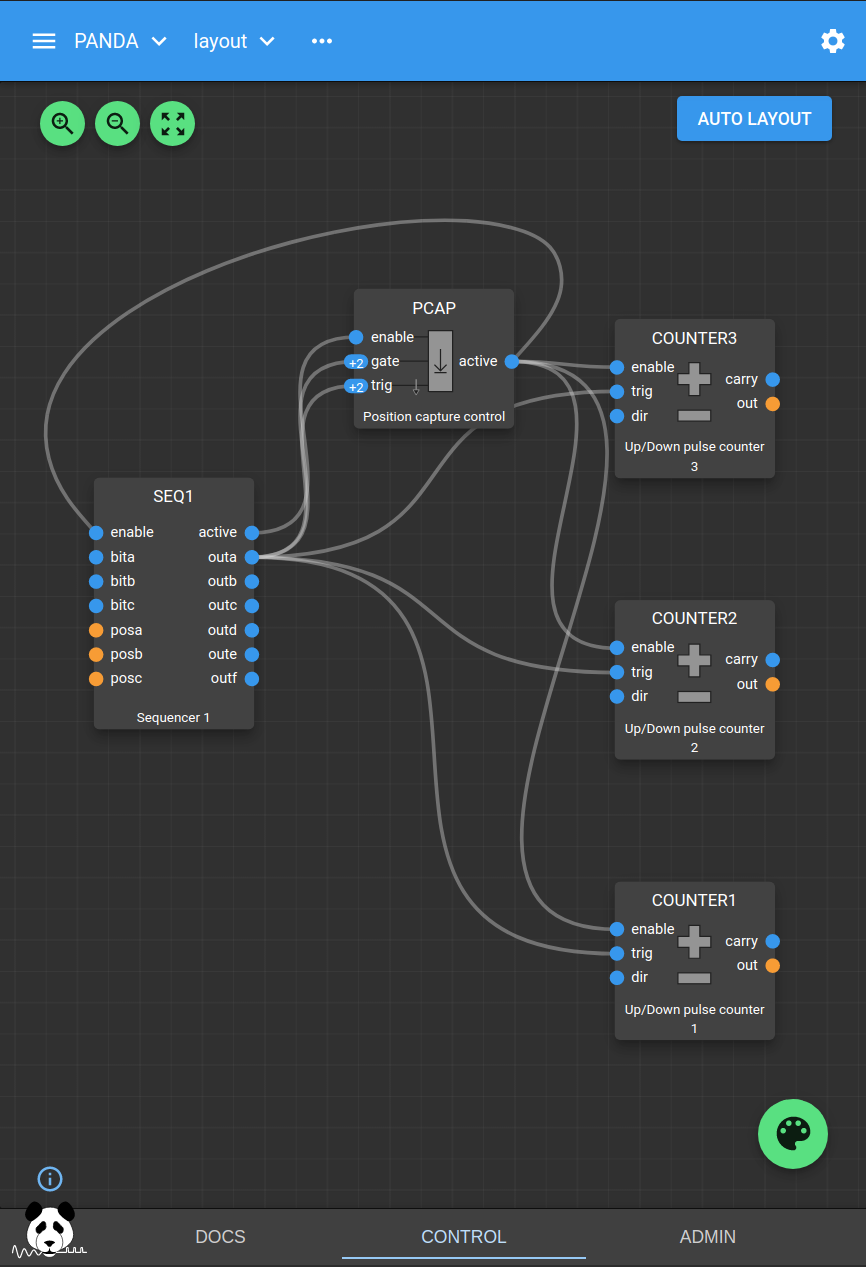Click the AUTO LAYOUT button
This screenshot has height=1267, width=866.
(754, 119)
